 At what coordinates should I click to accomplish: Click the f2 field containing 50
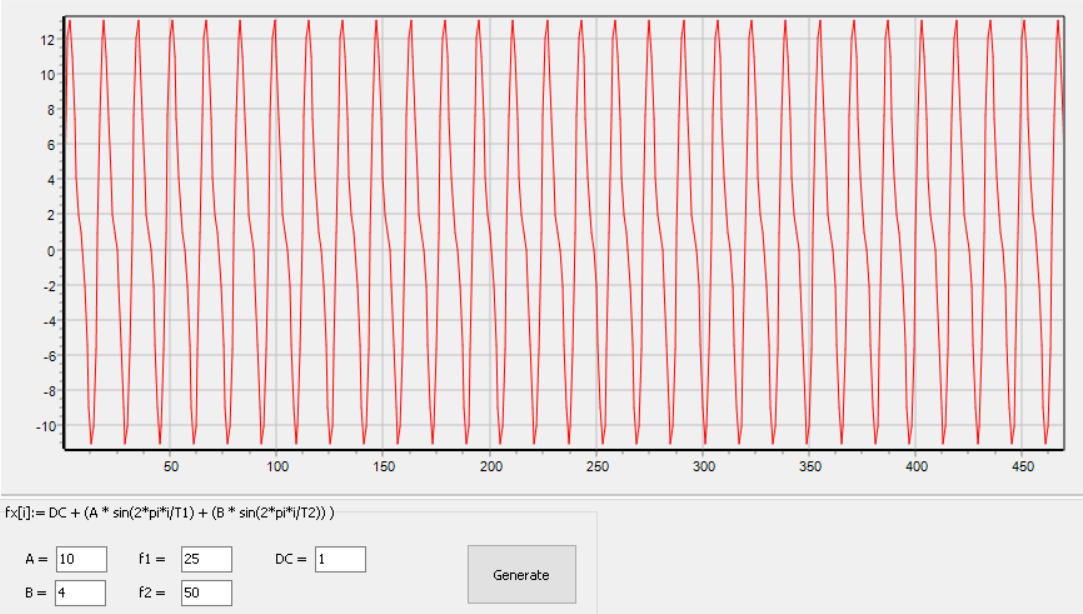pos(206,593)
